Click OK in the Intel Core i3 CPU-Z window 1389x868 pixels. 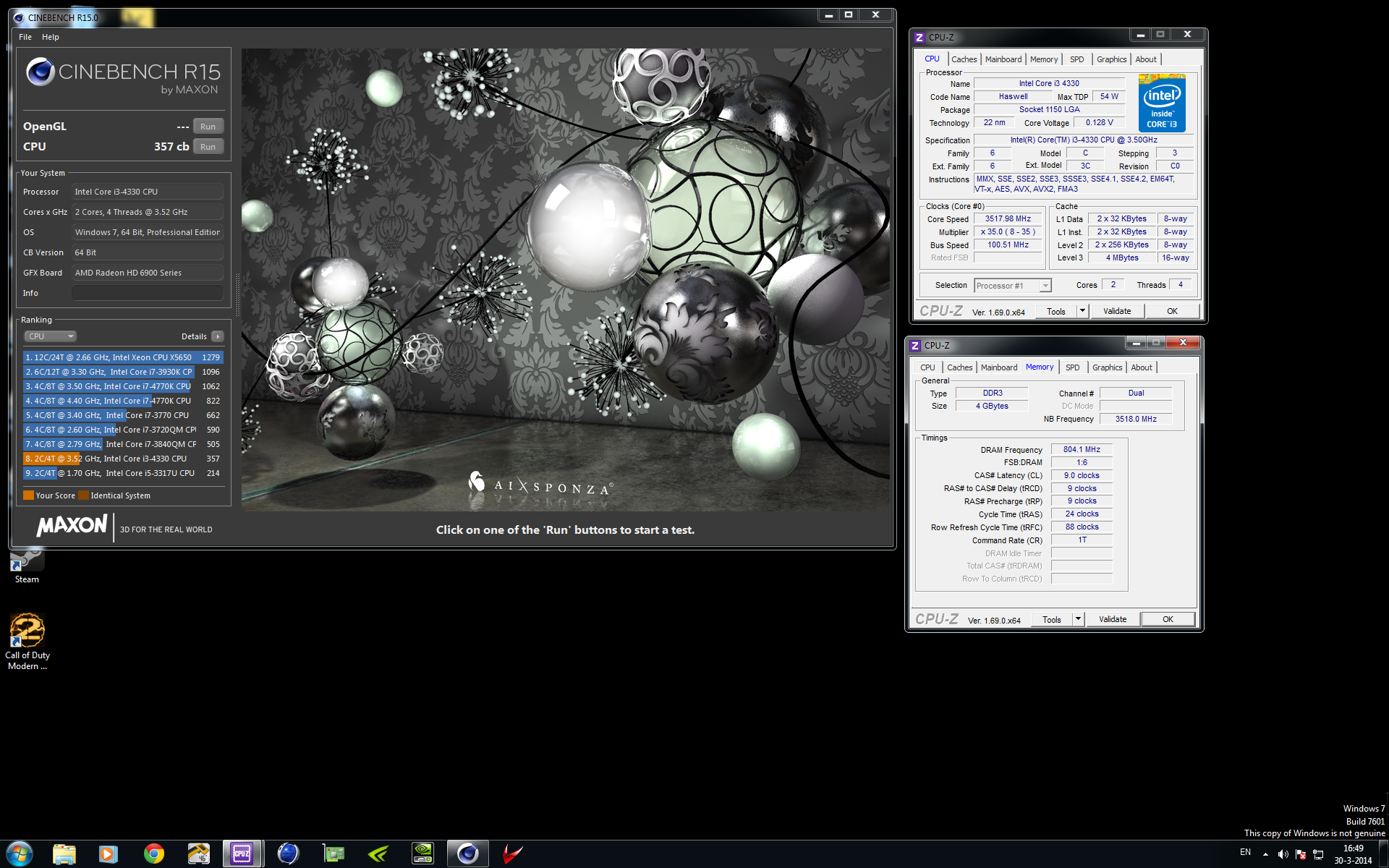pos(1173,312)
